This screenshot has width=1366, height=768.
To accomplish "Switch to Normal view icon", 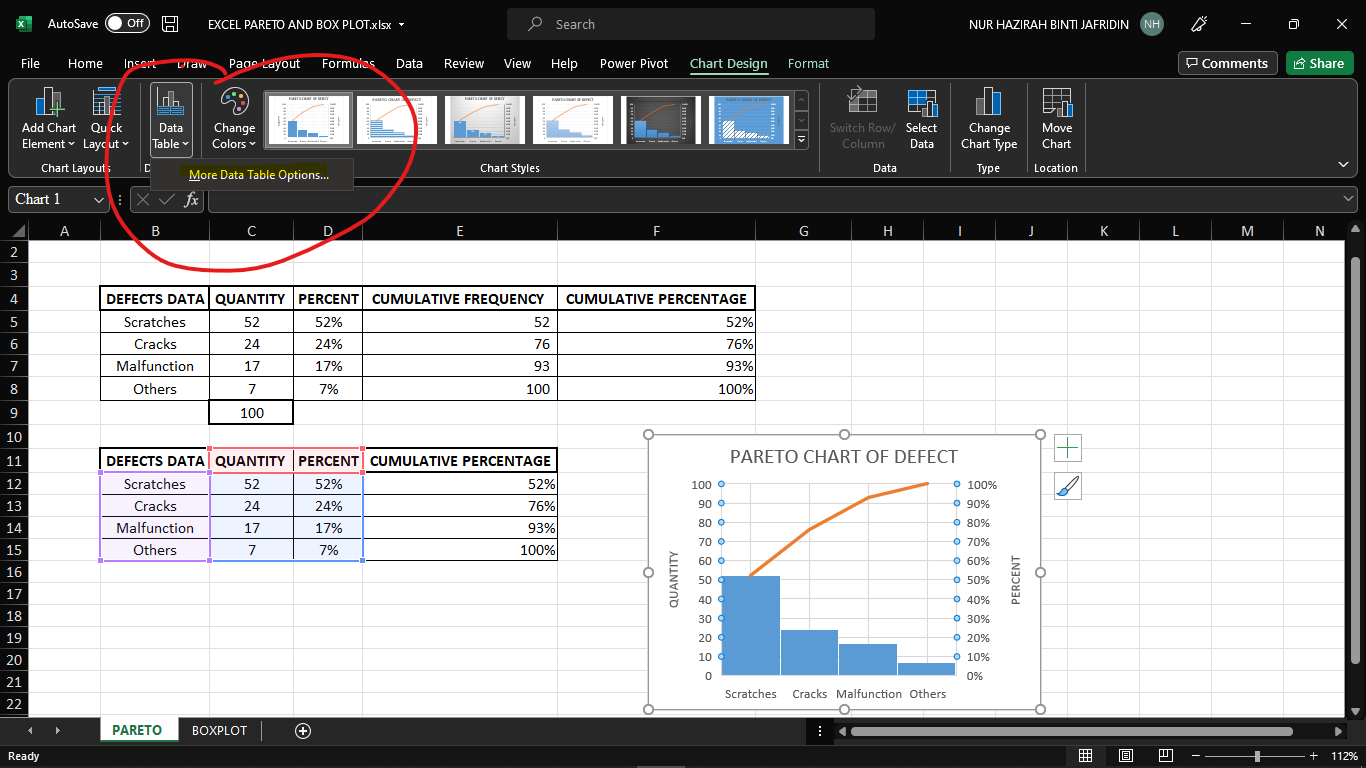I will click(x=1086, y=756).
